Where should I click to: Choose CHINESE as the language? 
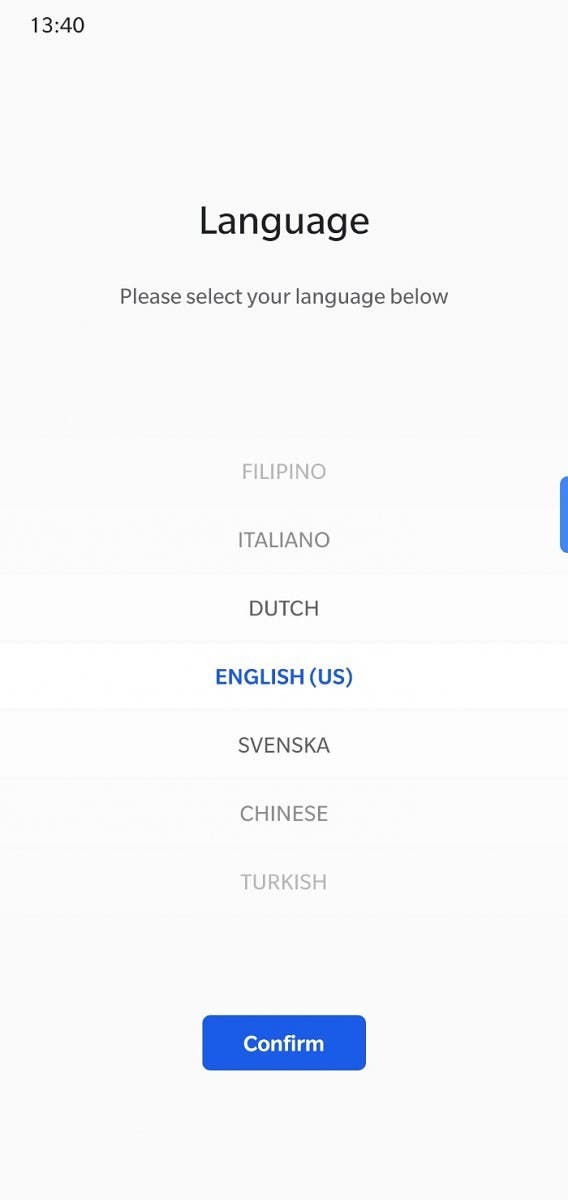tap(284, 813)
